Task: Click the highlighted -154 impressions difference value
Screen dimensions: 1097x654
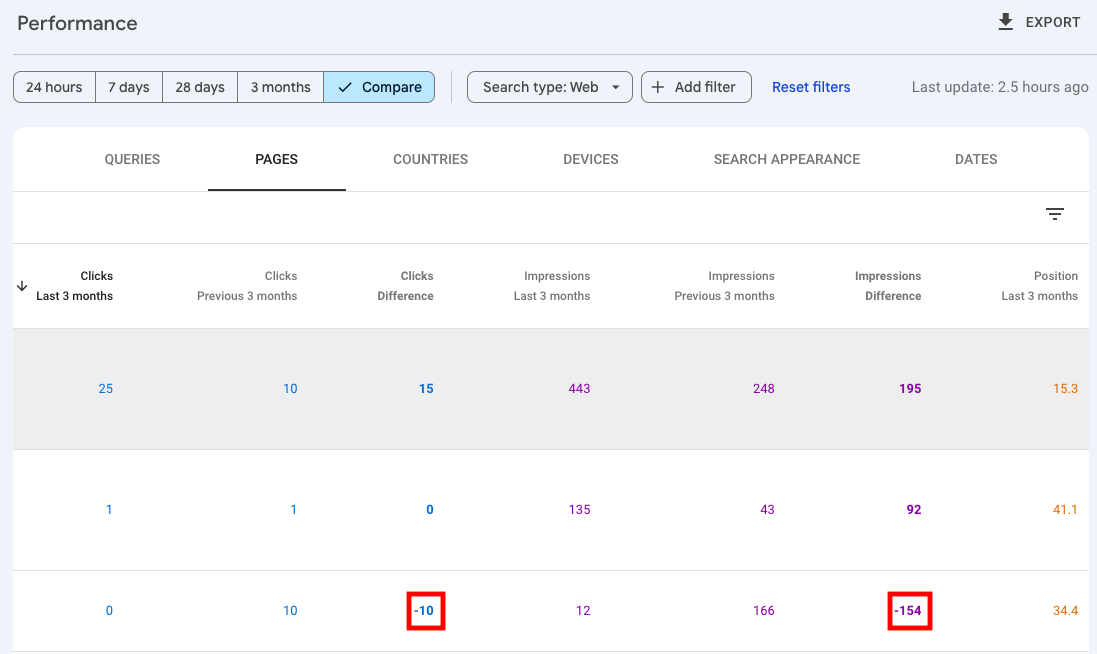Action: [908, 611]
